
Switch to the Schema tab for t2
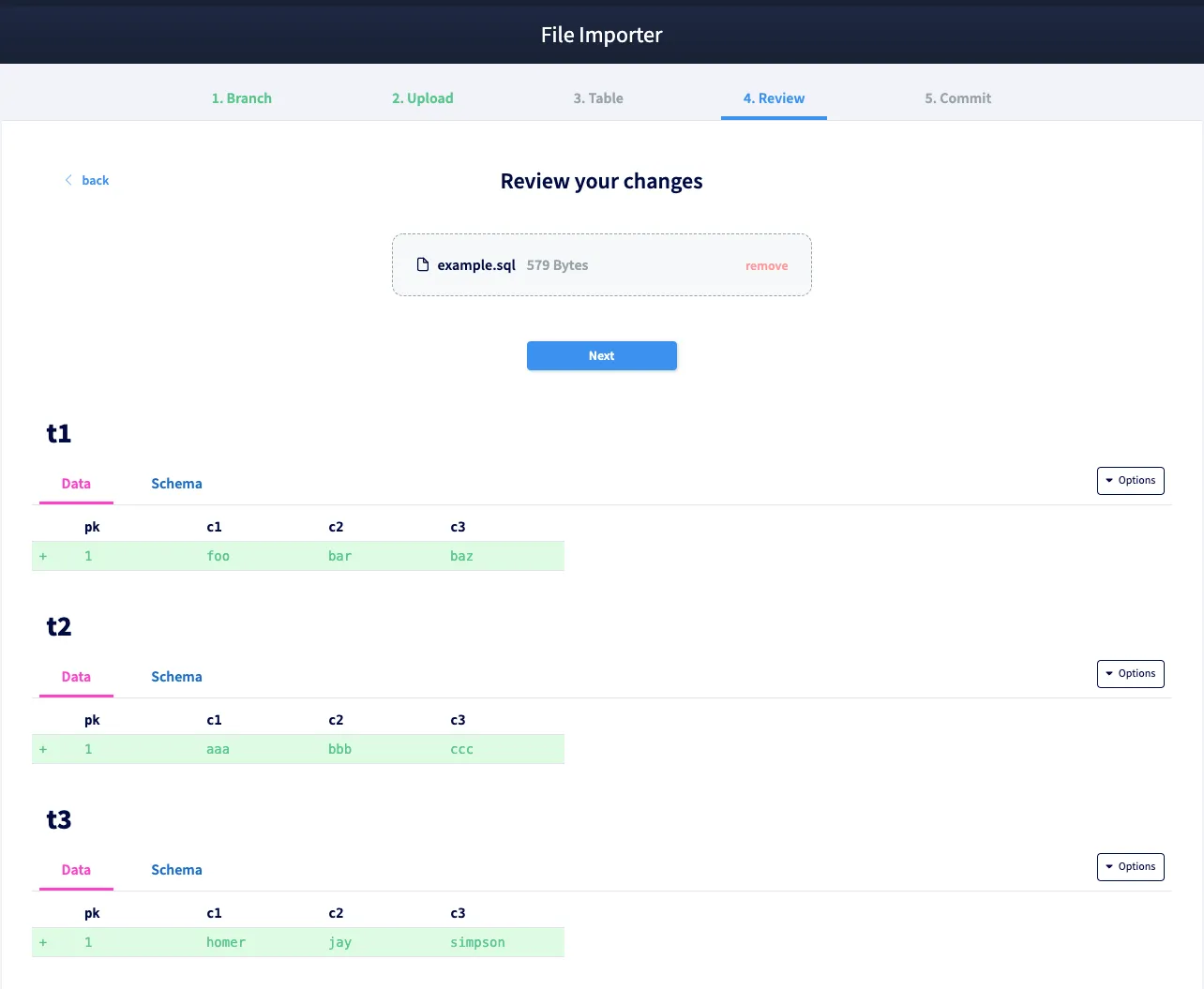[x=176, y=677]
